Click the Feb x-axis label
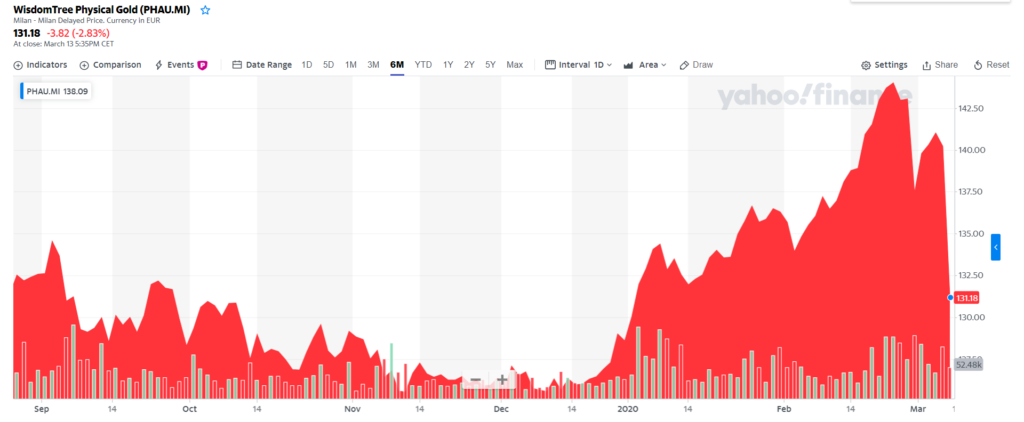1024x422 pixels. click(x=784, y=410)
